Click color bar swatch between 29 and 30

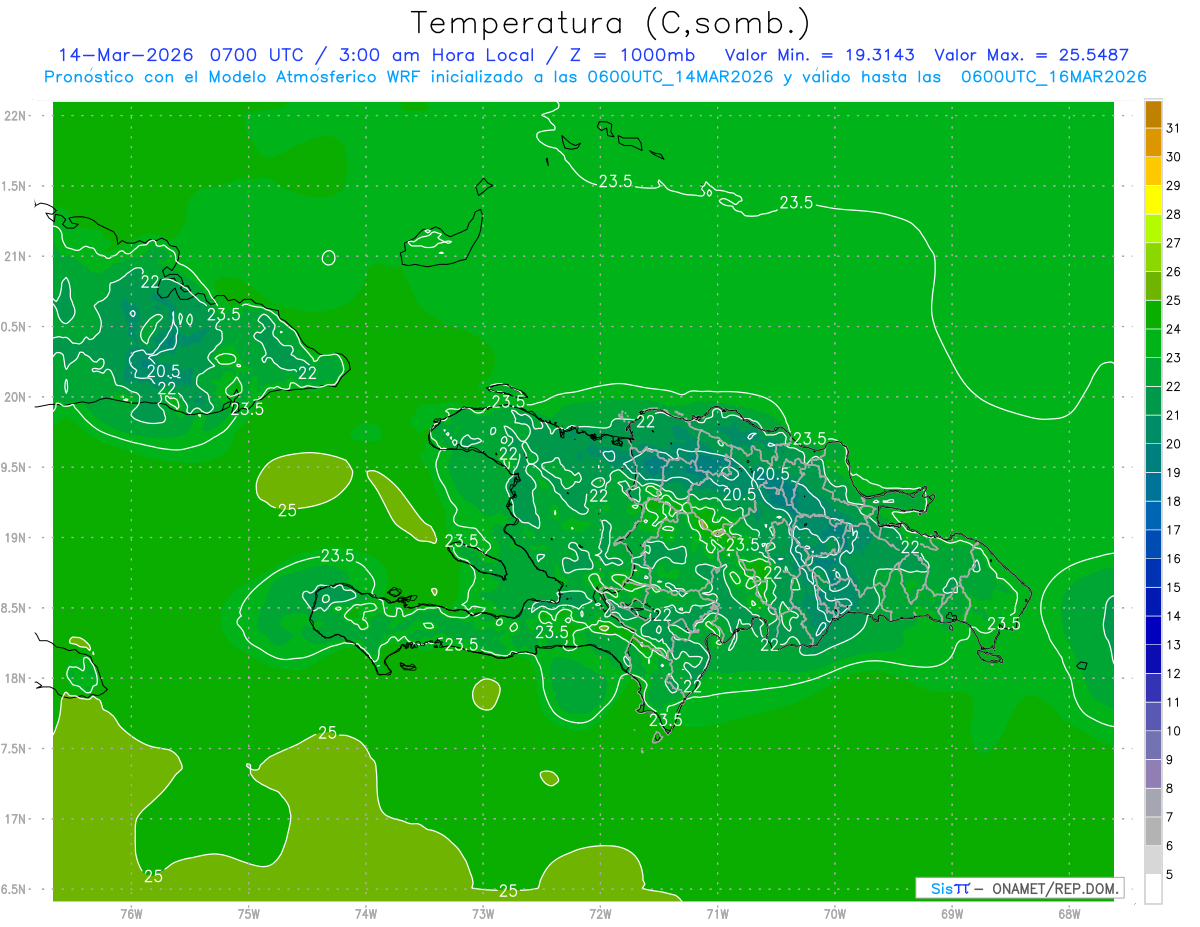point(1153,172)
